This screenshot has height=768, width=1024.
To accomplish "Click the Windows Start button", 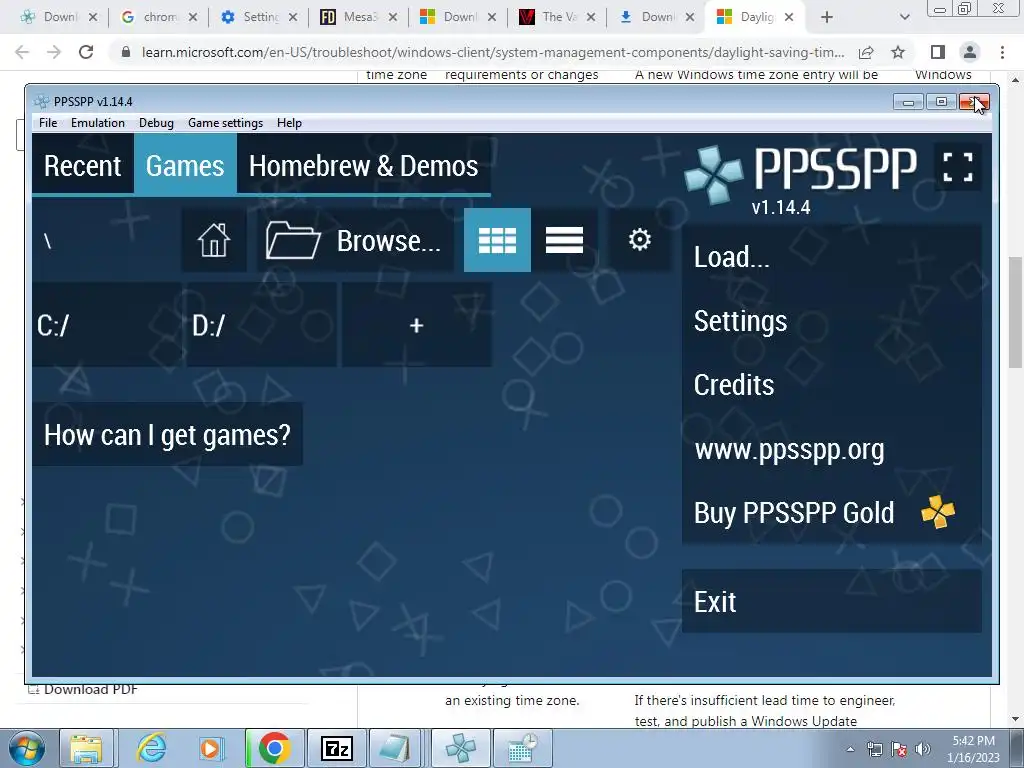I will pos(26,748).
